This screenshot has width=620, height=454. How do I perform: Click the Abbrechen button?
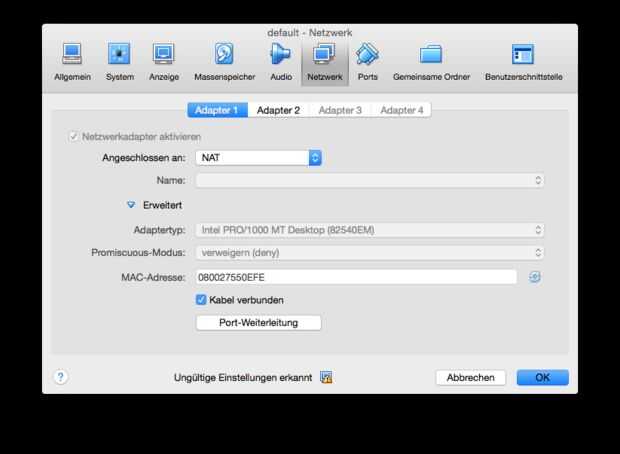(471, 377)
